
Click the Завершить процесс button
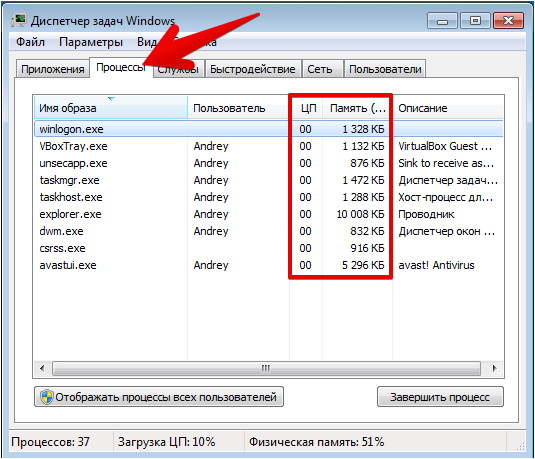pos(440,397)
